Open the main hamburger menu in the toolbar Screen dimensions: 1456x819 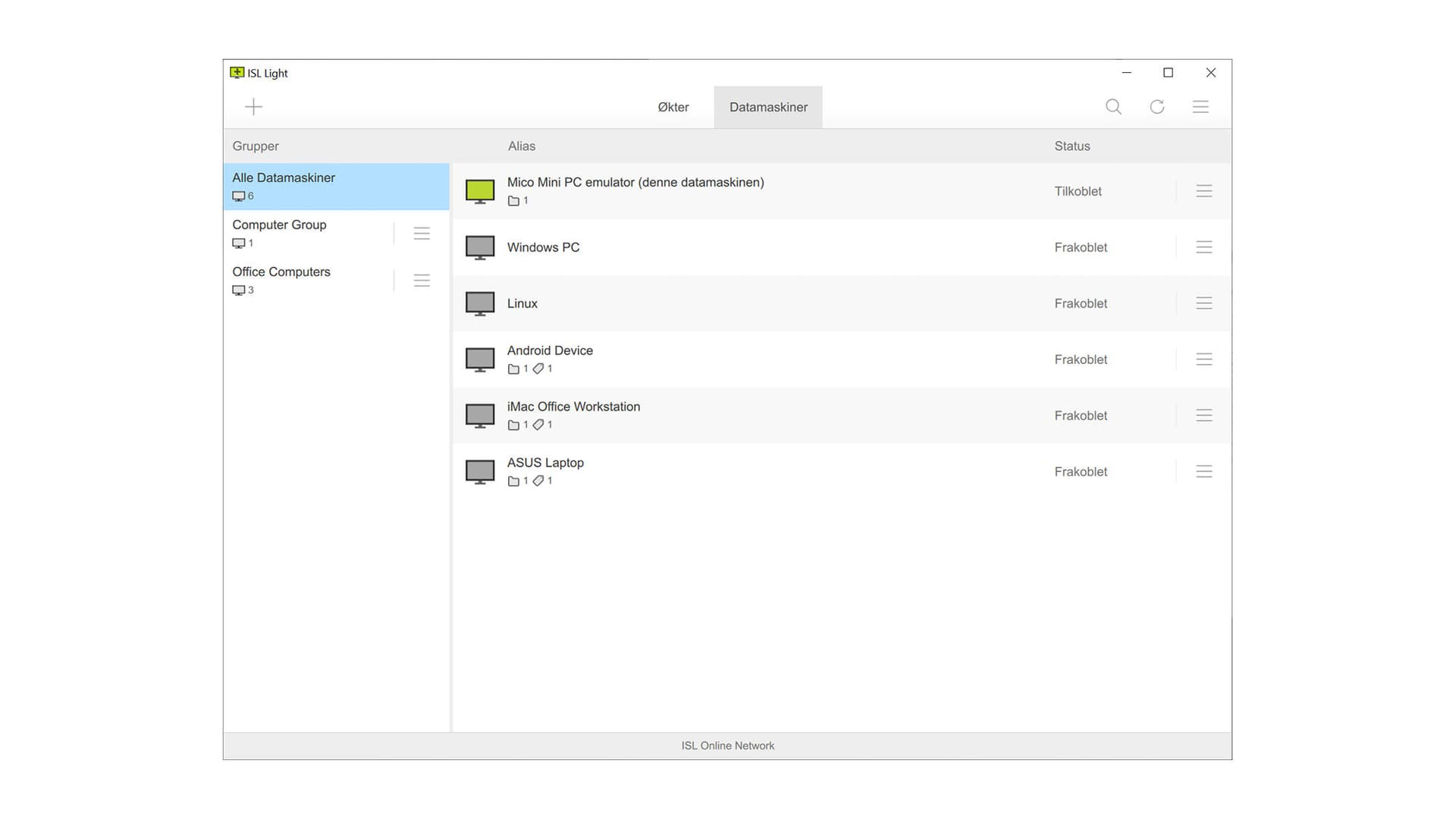click(1200, 107)
